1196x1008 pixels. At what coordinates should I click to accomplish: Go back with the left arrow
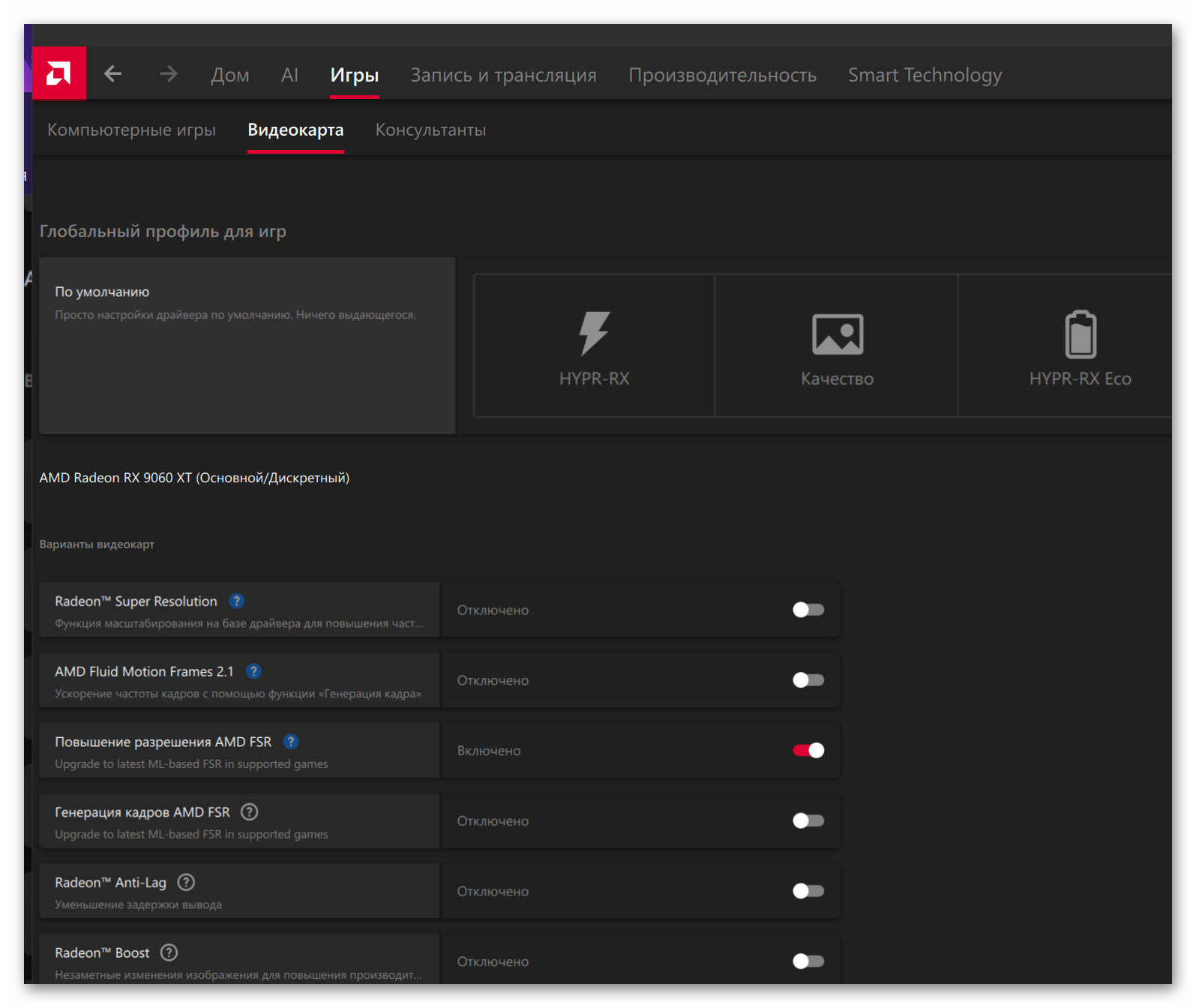click(x=112, y=73)
